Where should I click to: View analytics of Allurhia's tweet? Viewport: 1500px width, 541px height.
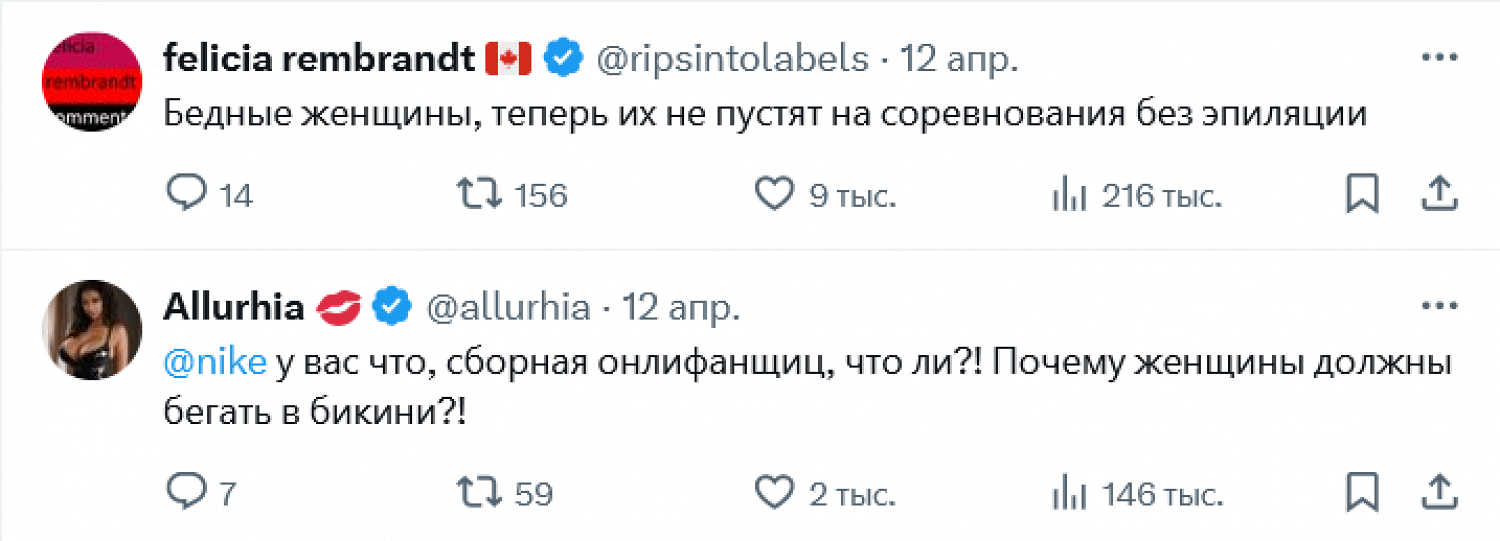[1070, 493]
